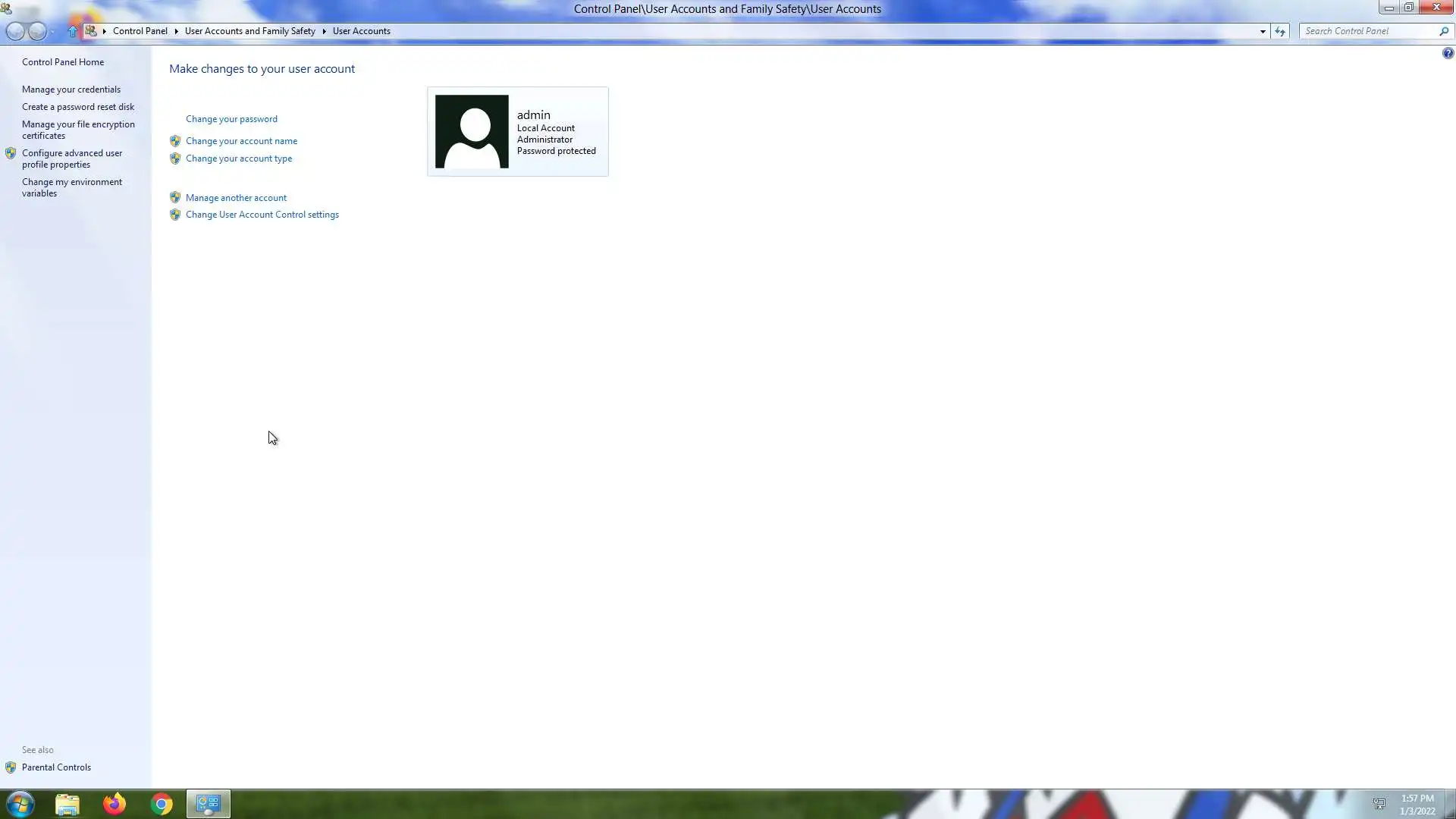Launch Google Chrome from the taskbar
The height and width of the screenshot is (819, 1456).
[162, 804]
